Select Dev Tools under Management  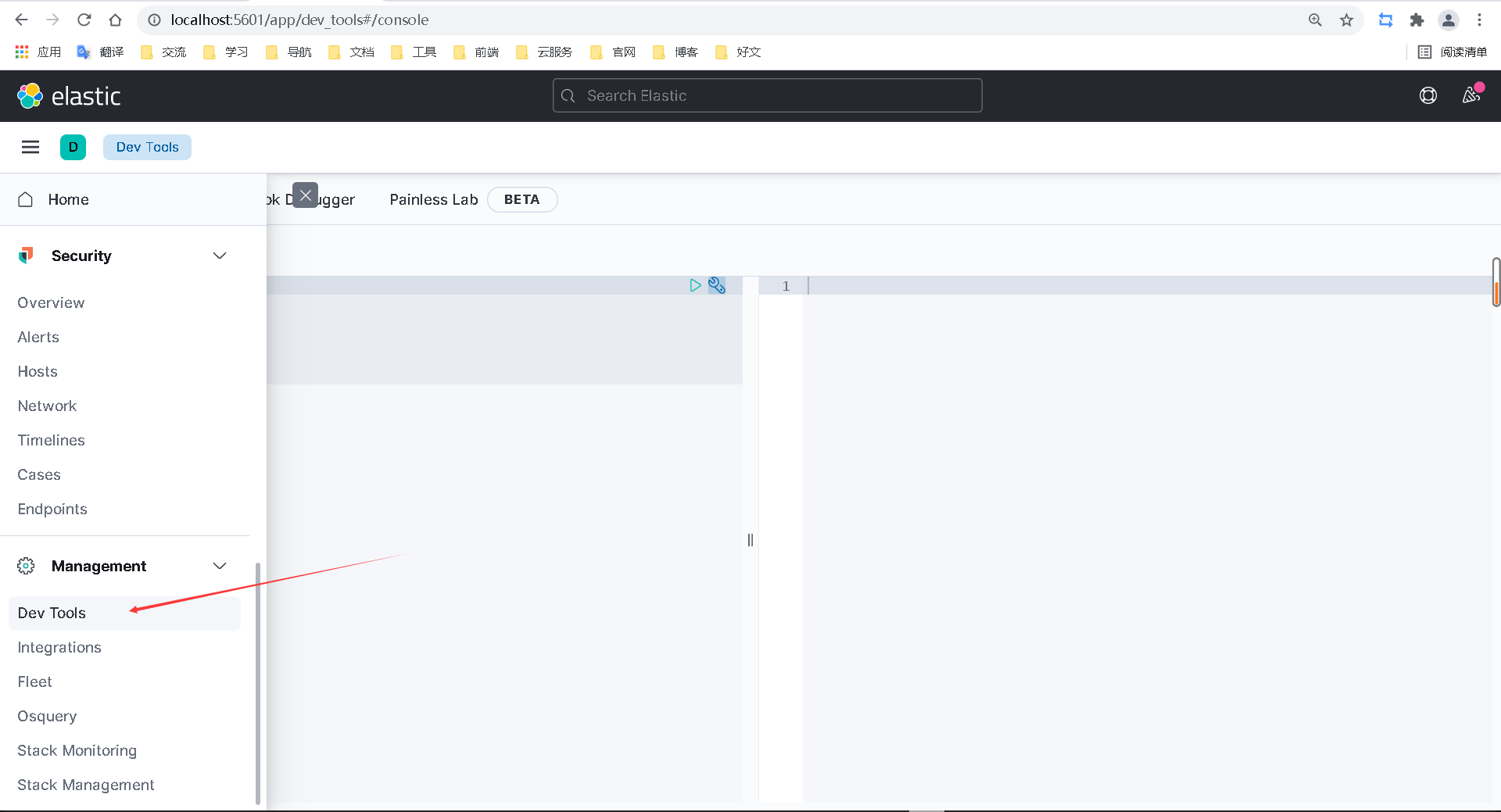pyautogui.click(x=124, y=613)
